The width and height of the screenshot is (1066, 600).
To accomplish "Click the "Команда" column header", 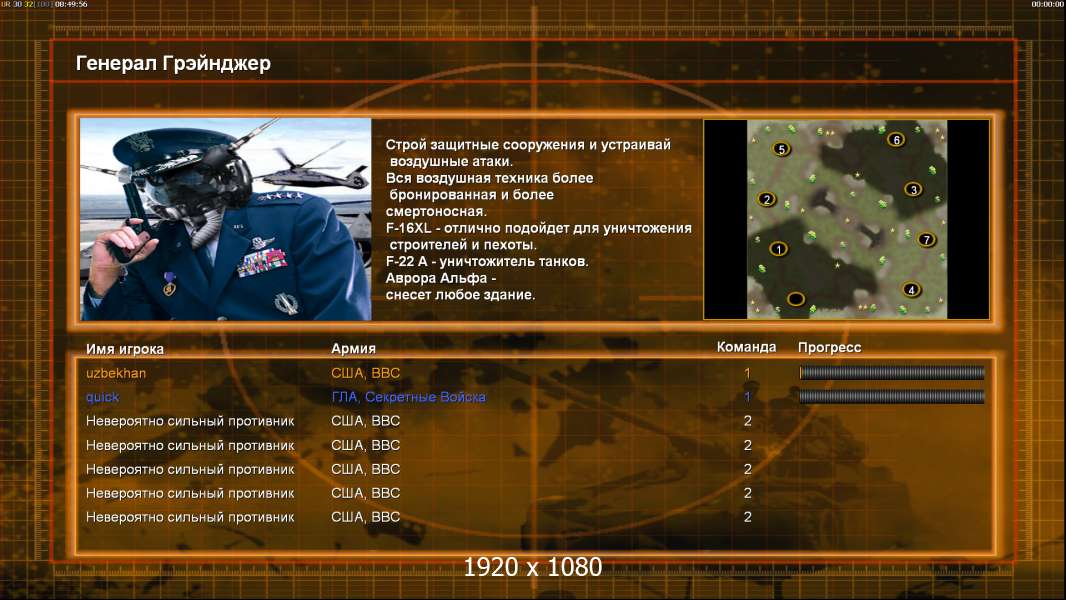I will tap(746, 347).
